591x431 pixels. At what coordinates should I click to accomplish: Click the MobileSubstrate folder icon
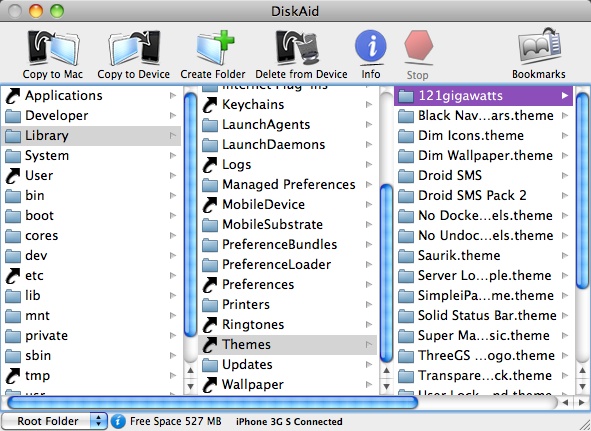tap(210, 225)
